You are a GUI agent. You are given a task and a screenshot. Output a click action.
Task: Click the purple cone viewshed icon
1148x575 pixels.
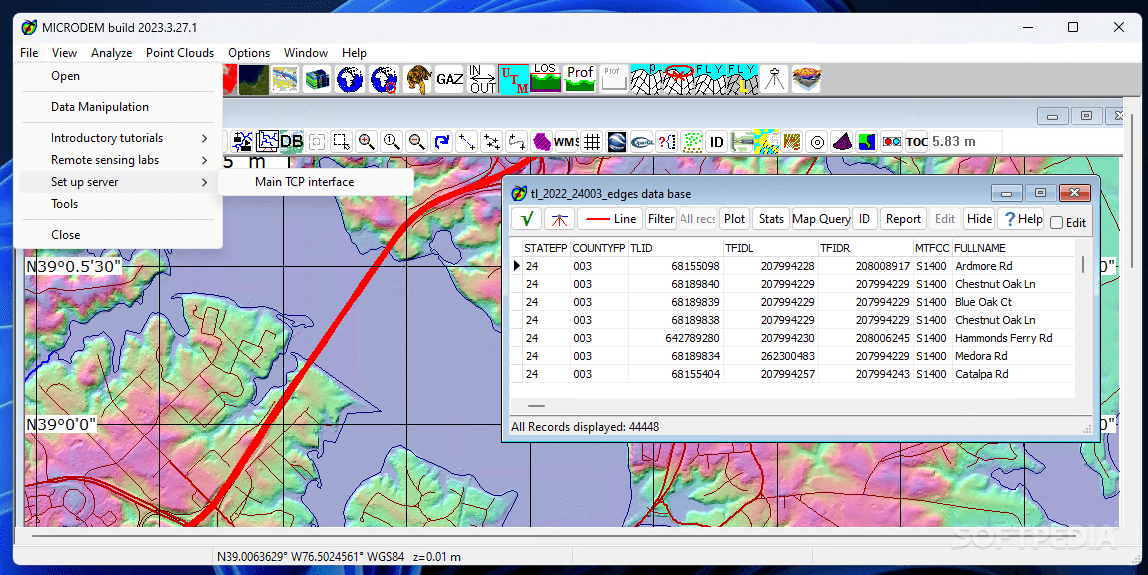(842, 141)
